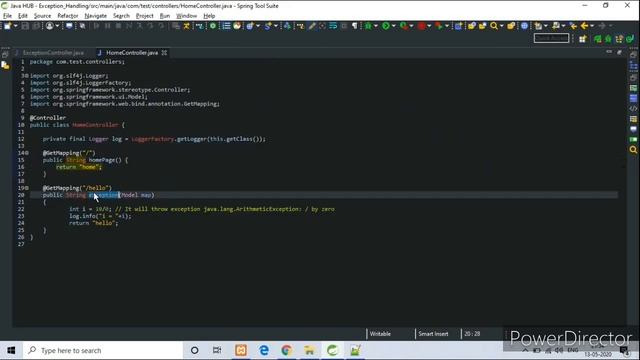Click the green Run play icon
The image size is (640, 360).
pyautogui.click(x=386, y=26)
